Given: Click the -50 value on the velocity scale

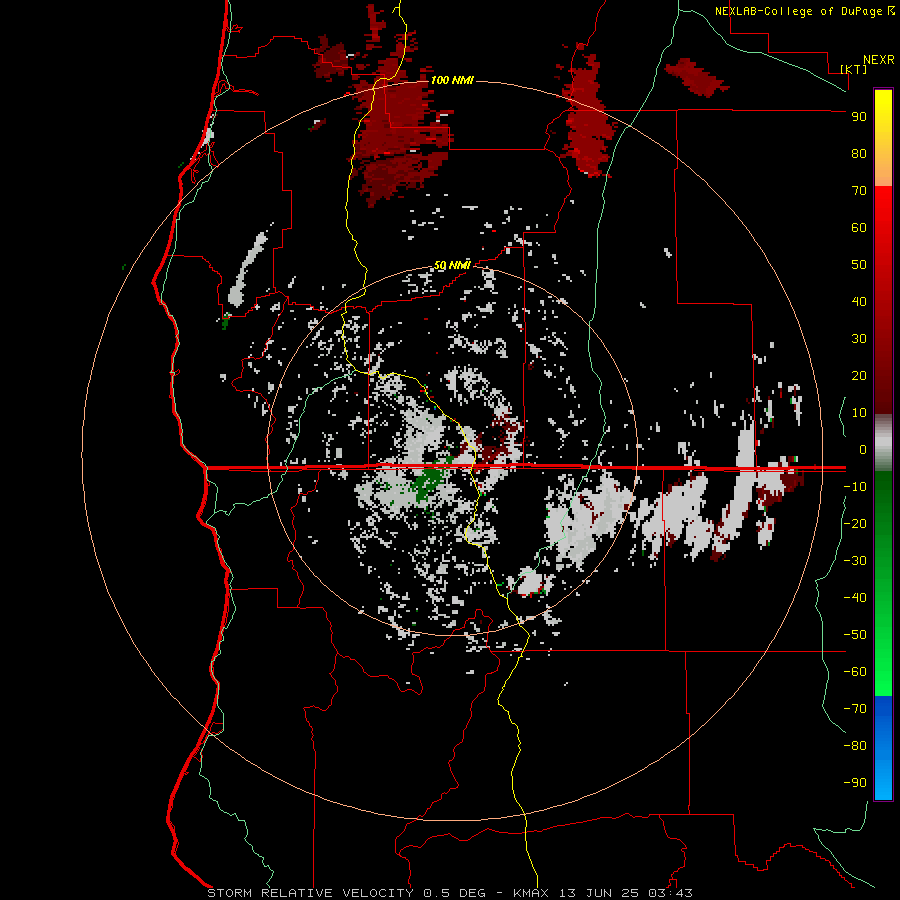Looking at the screenshot, I should coord(855,635).
